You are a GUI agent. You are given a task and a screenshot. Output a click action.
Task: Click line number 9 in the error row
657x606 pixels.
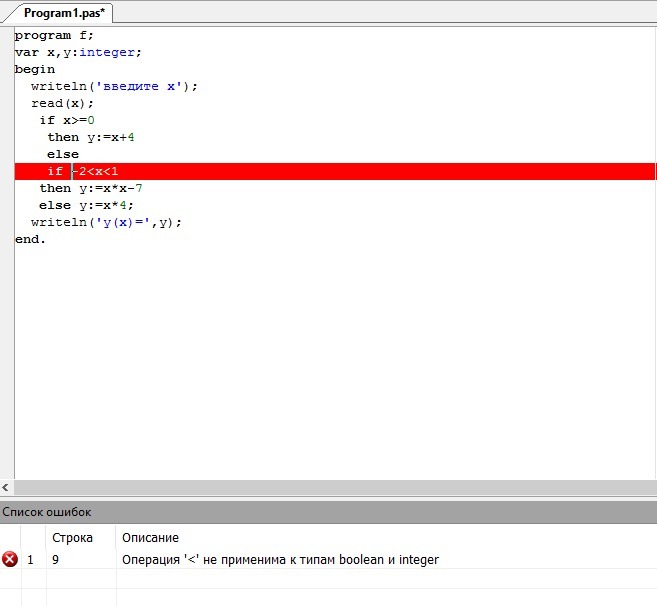(x=55, y=560)
